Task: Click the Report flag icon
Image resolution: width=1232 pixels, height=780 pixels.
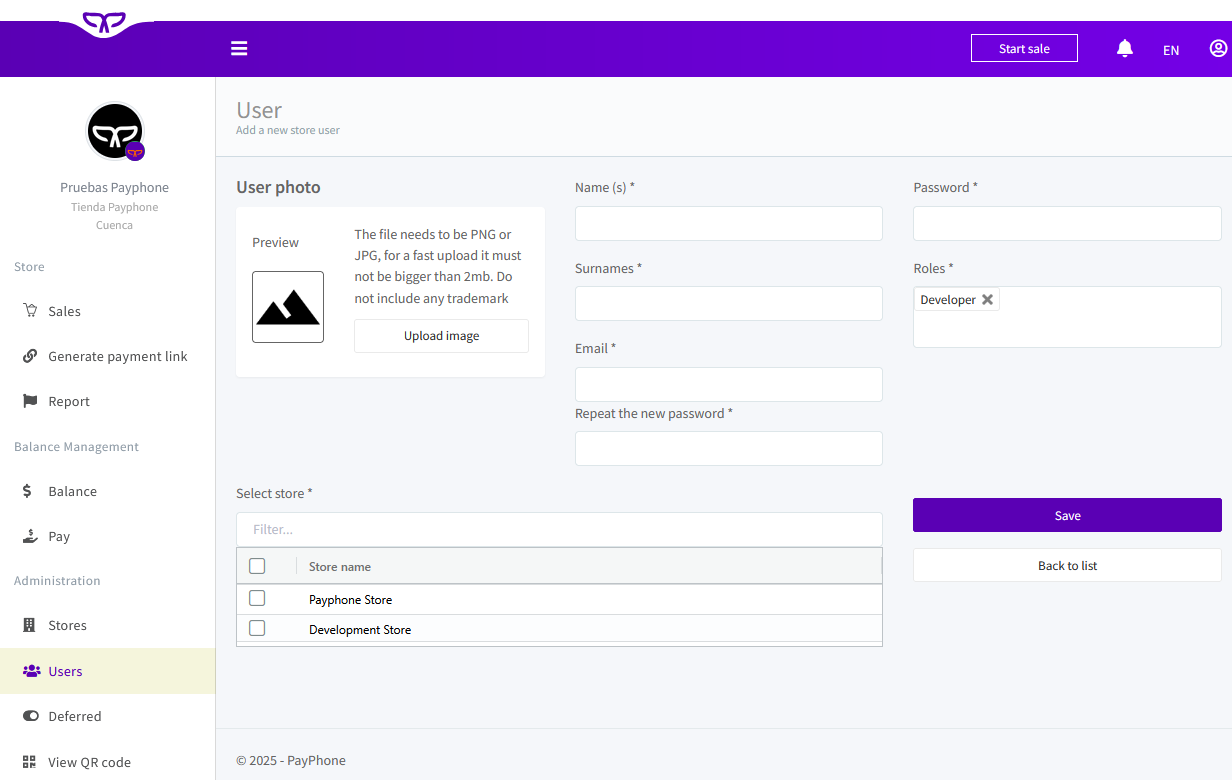Action: (x=30, y=401)
